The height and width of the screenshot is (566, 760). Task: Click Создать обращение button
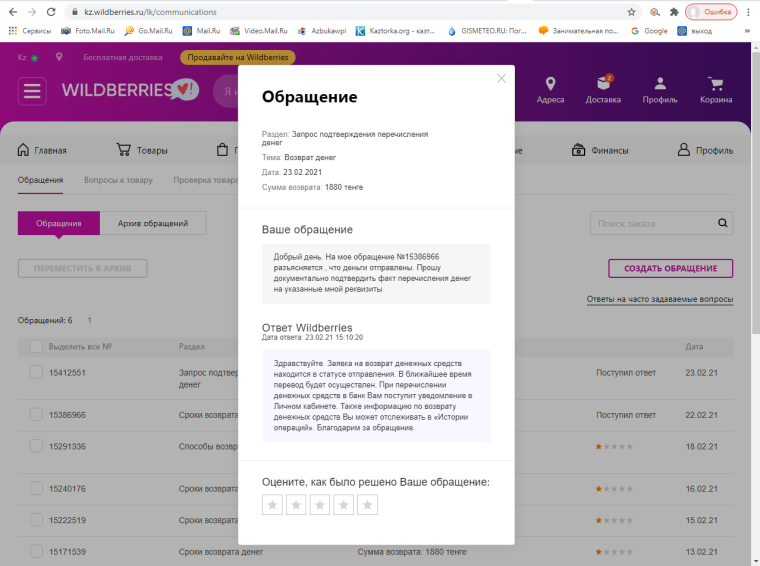tap(670, 268)
